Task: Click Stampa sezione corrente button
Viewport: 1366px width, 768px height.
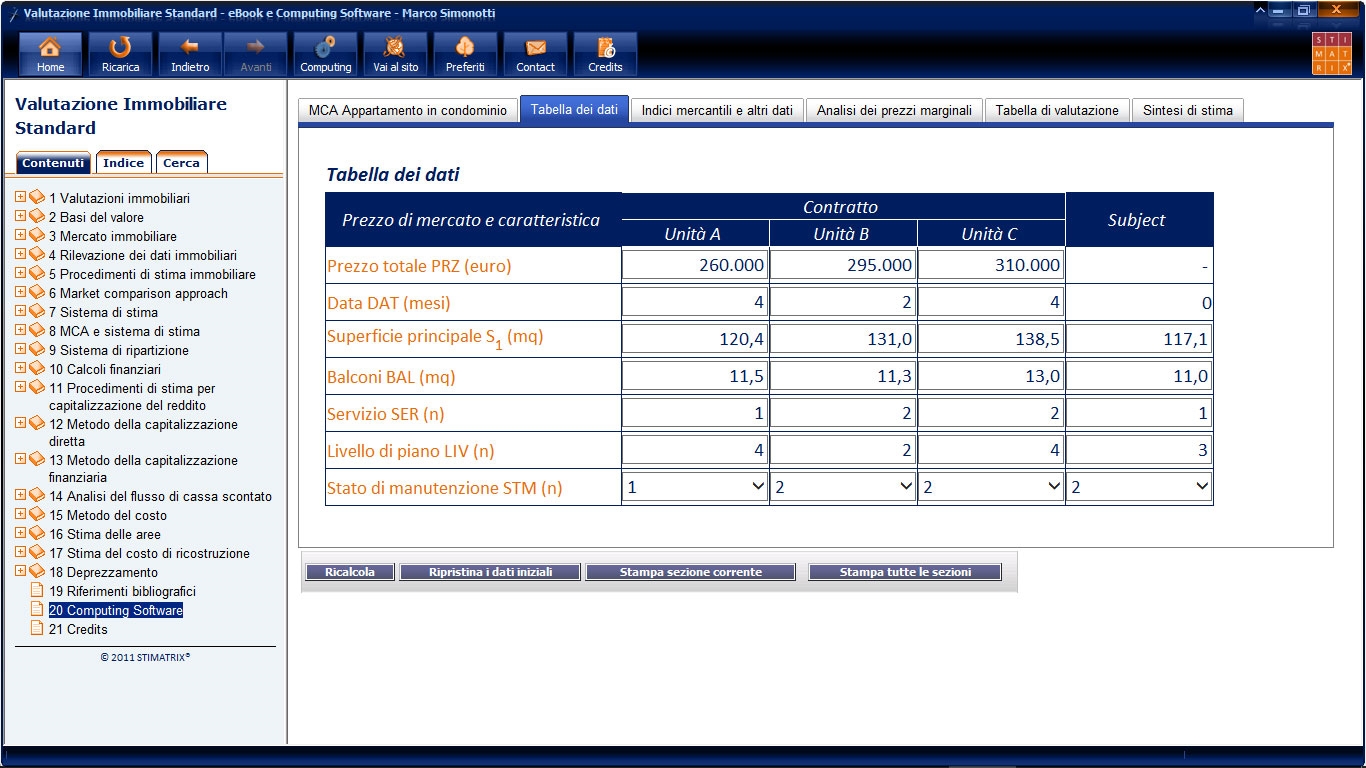Action: pyautogui.click(x=691, y=572)
